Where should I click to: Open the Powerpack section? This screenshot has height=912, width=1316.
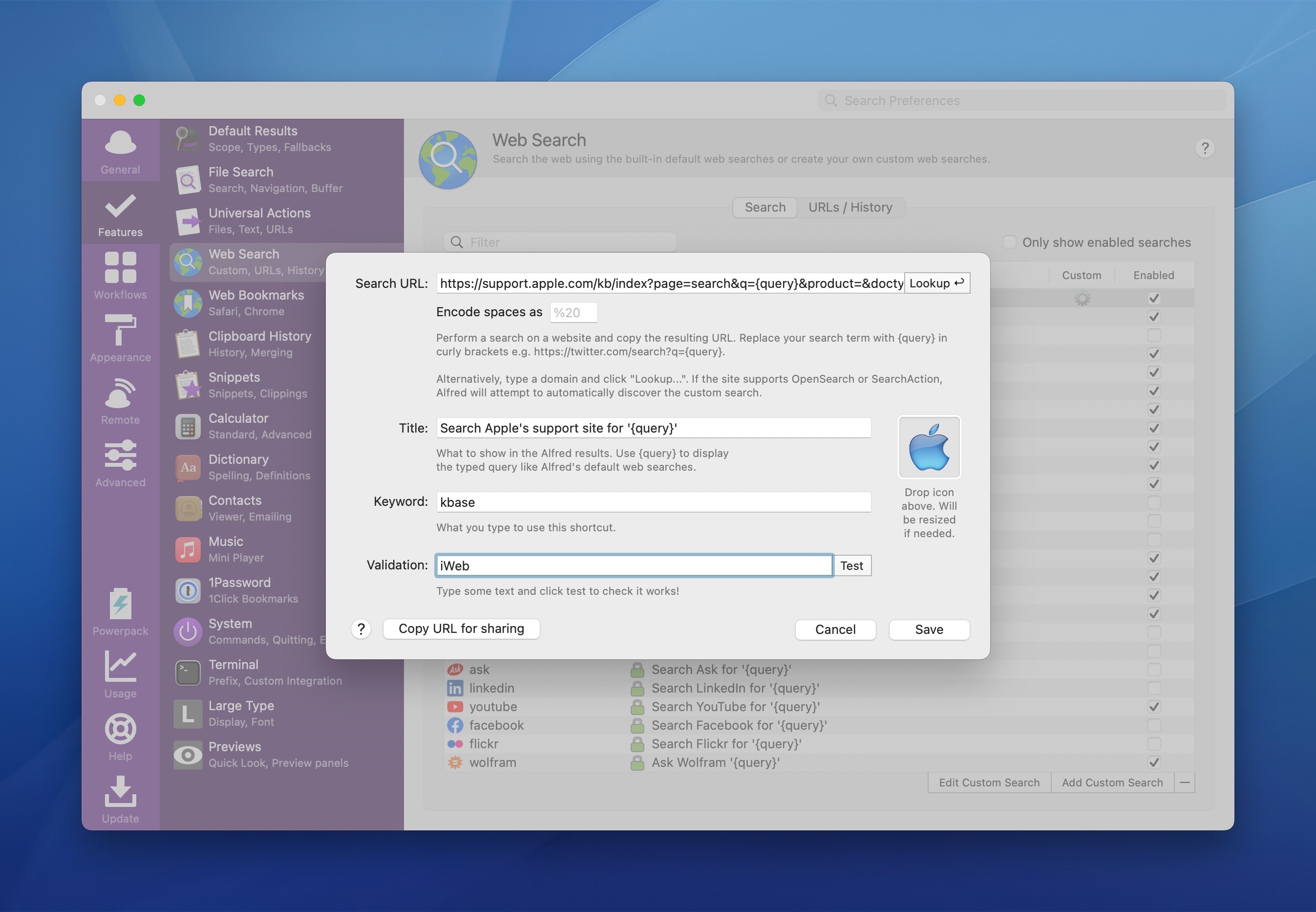(x=120, y=612)
